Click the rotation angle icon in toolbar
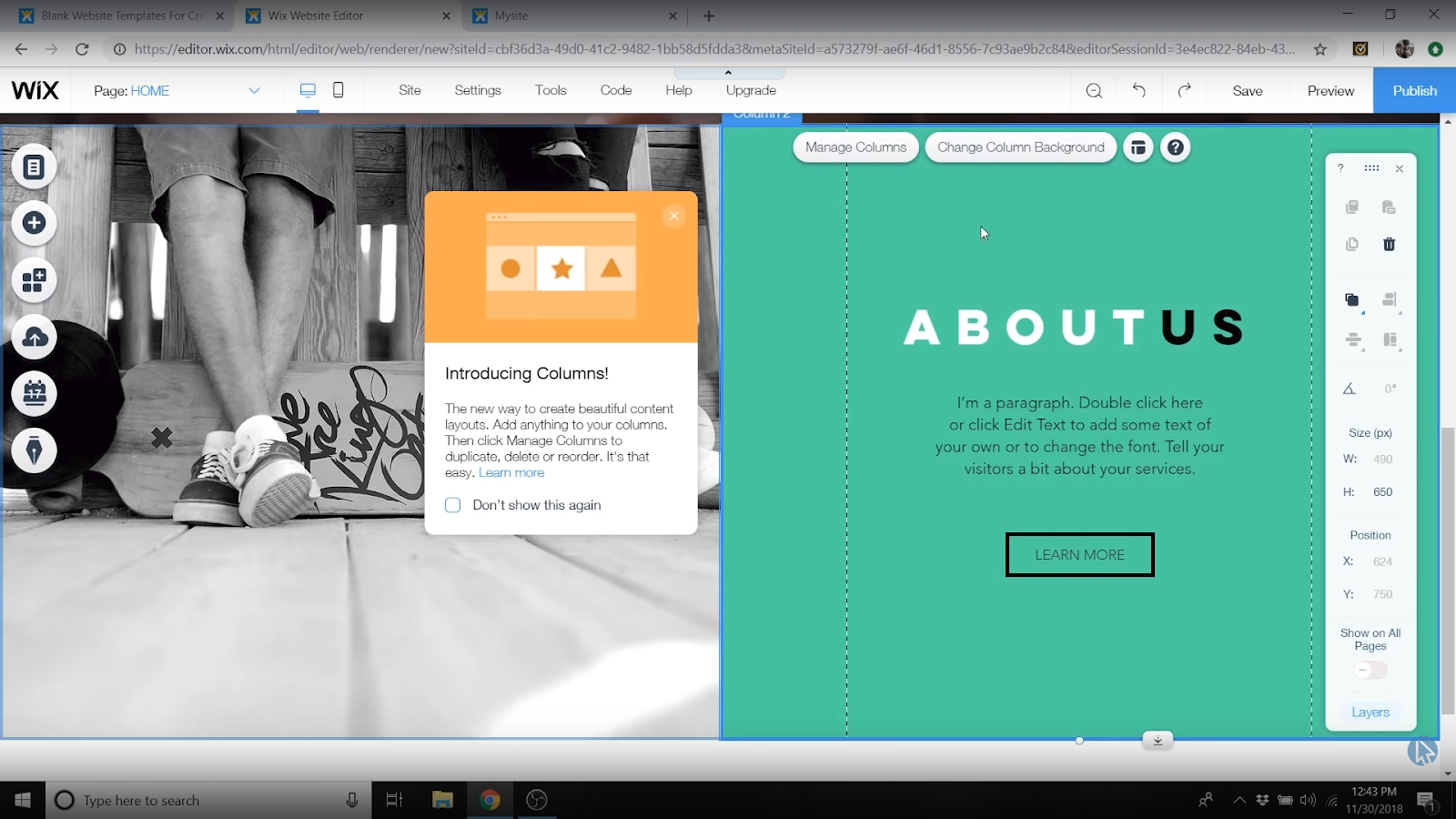The image size is (1456, 819). [x=1350, y=389]
